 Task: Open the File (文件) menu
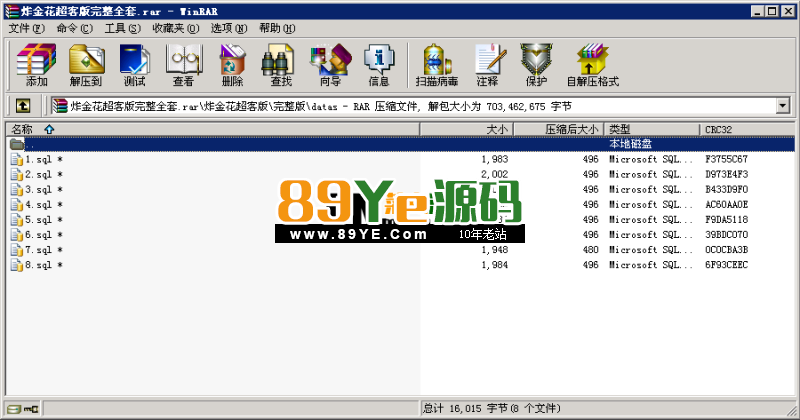coord(27,28)
